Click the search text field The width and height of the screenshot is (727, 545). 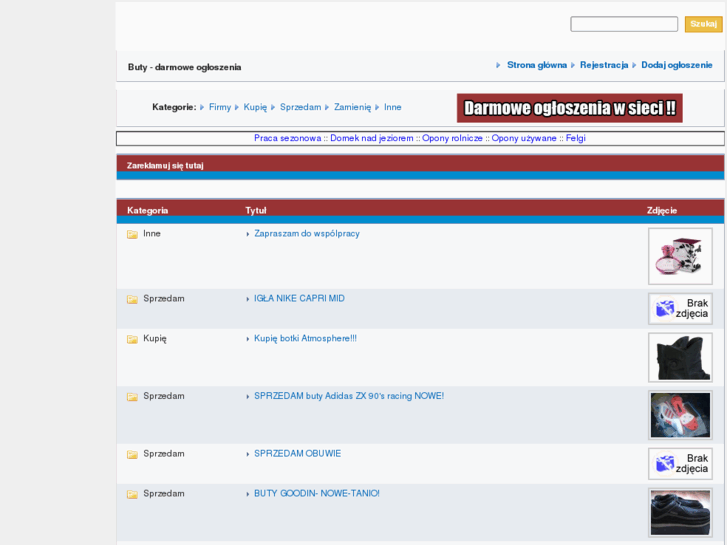[x=624, y=24]
